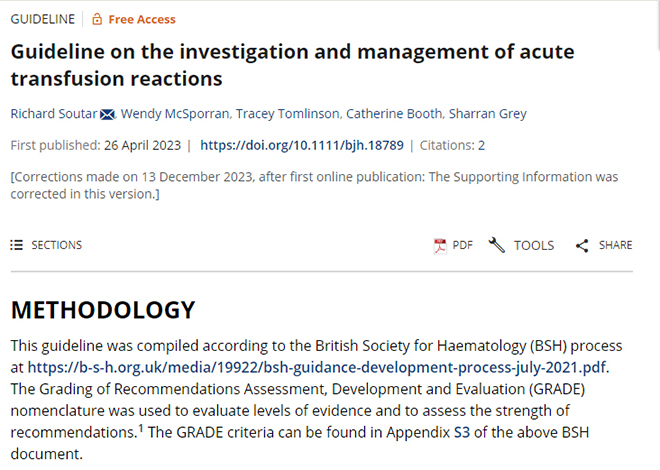
Task: Open the BSH guidance development process PDF link
Action: tap(317, 367)
